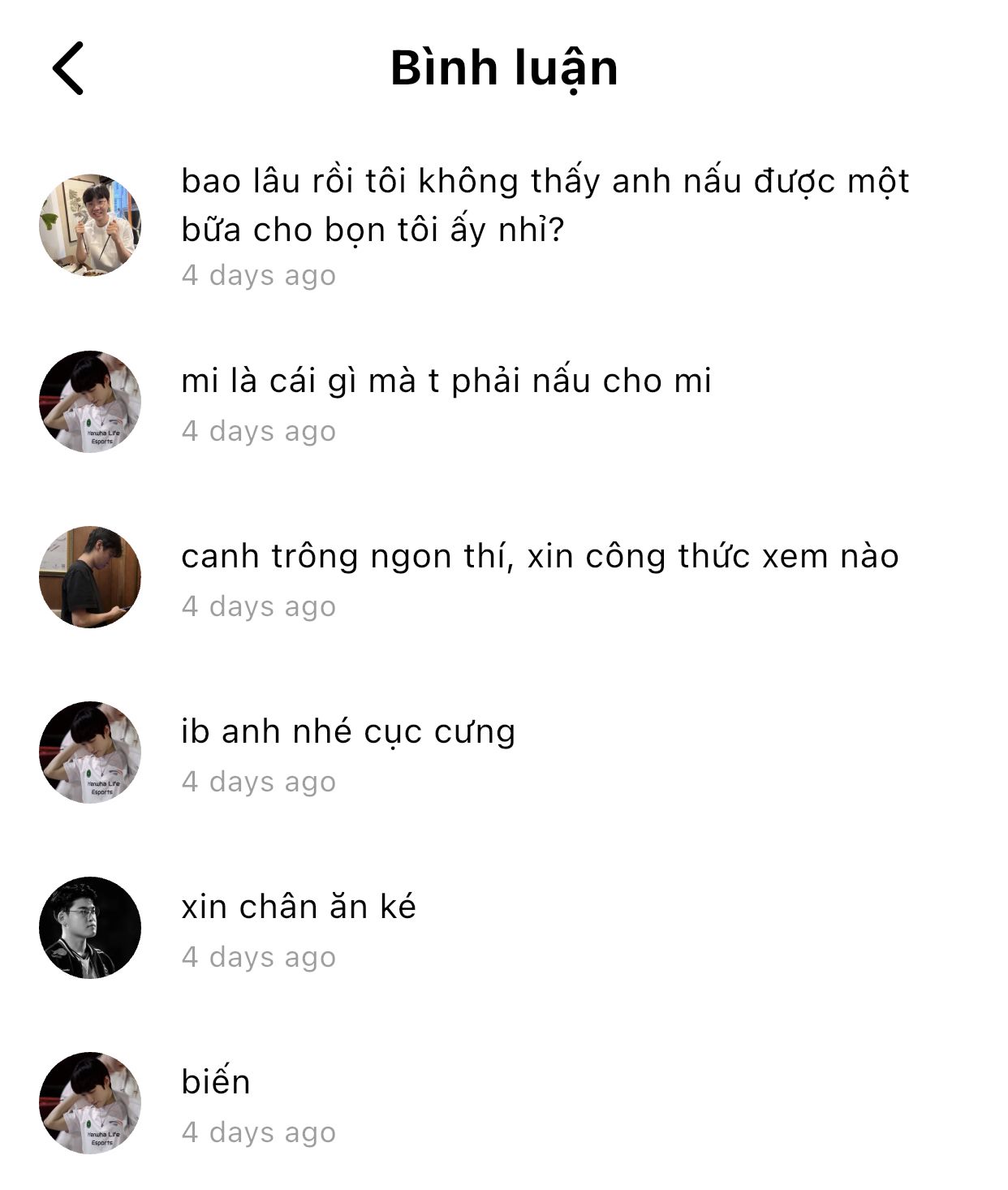This screenshot has height=1190, width=1008.
Task: Select the comment 'bao lâu rồi tôi không thấy'
Action: (545, 205)
